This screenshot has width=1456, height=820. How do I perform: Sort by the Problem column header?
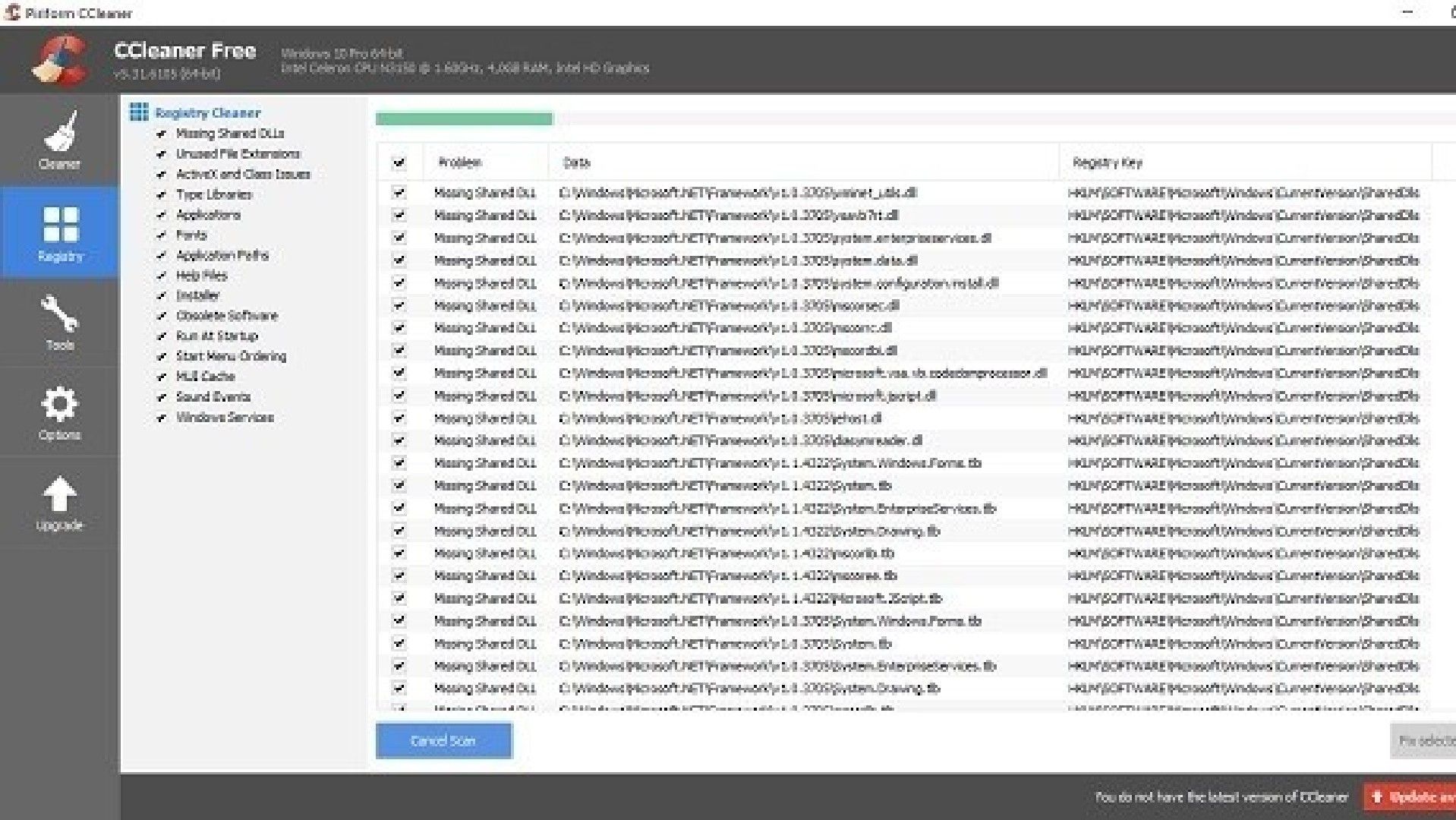point(486,162)
